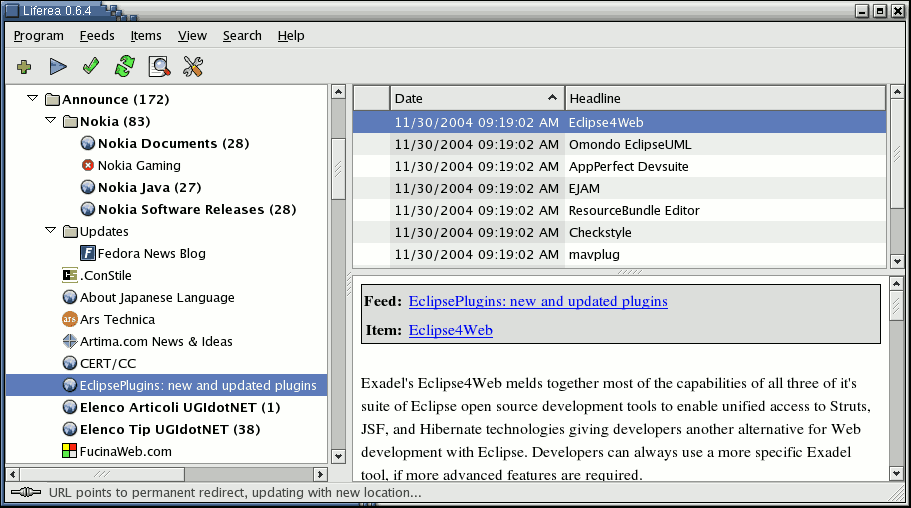Click article pane scrollbar down arrow
911x508 pixels.
pos(896,474)
